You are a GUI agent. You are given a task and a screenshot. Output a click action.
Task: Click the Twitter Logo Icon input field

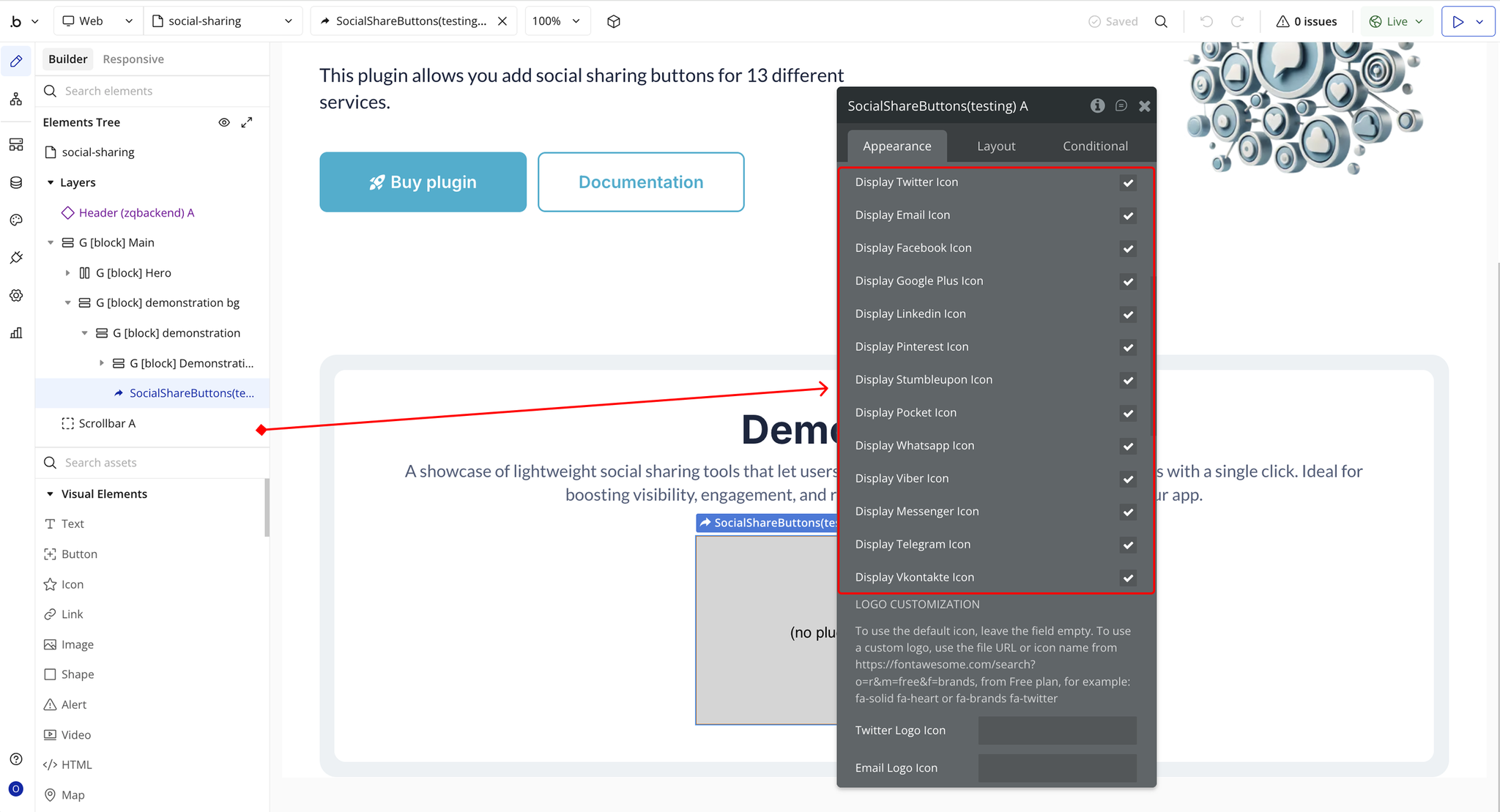click(x=1057, y=731)
